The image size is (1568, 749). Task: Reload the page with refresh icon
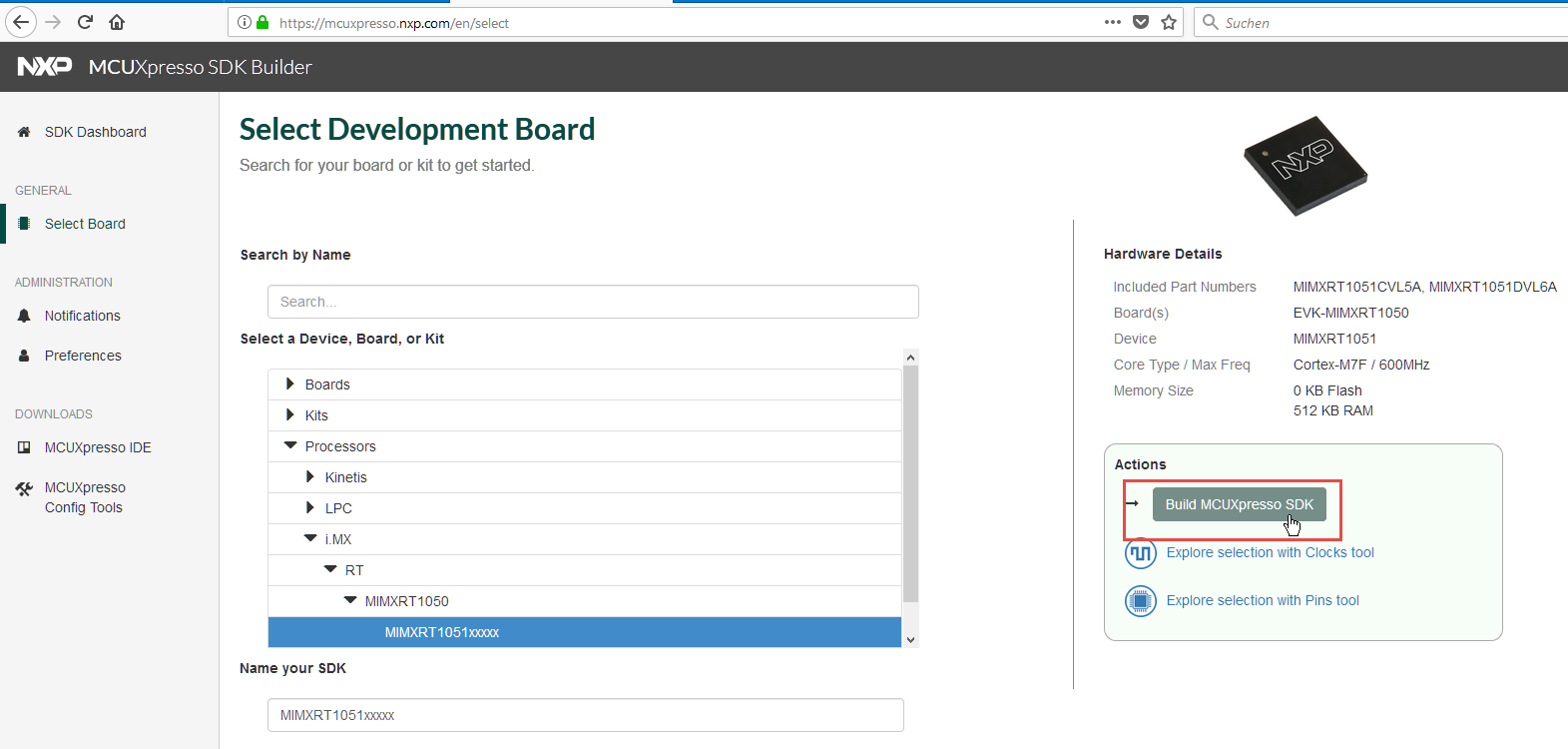point(85,22)
